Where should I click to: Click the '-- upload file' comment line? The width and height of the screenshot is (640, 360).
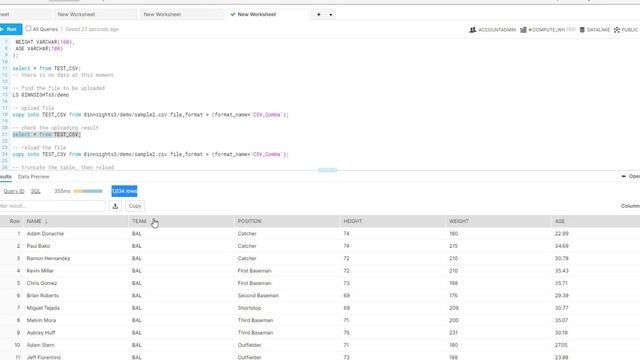coord(33,108)
